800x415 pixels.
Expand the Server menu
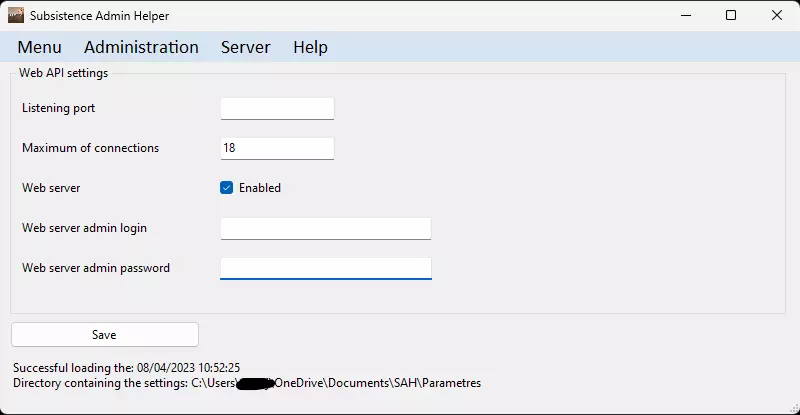(x=245, y=47)
